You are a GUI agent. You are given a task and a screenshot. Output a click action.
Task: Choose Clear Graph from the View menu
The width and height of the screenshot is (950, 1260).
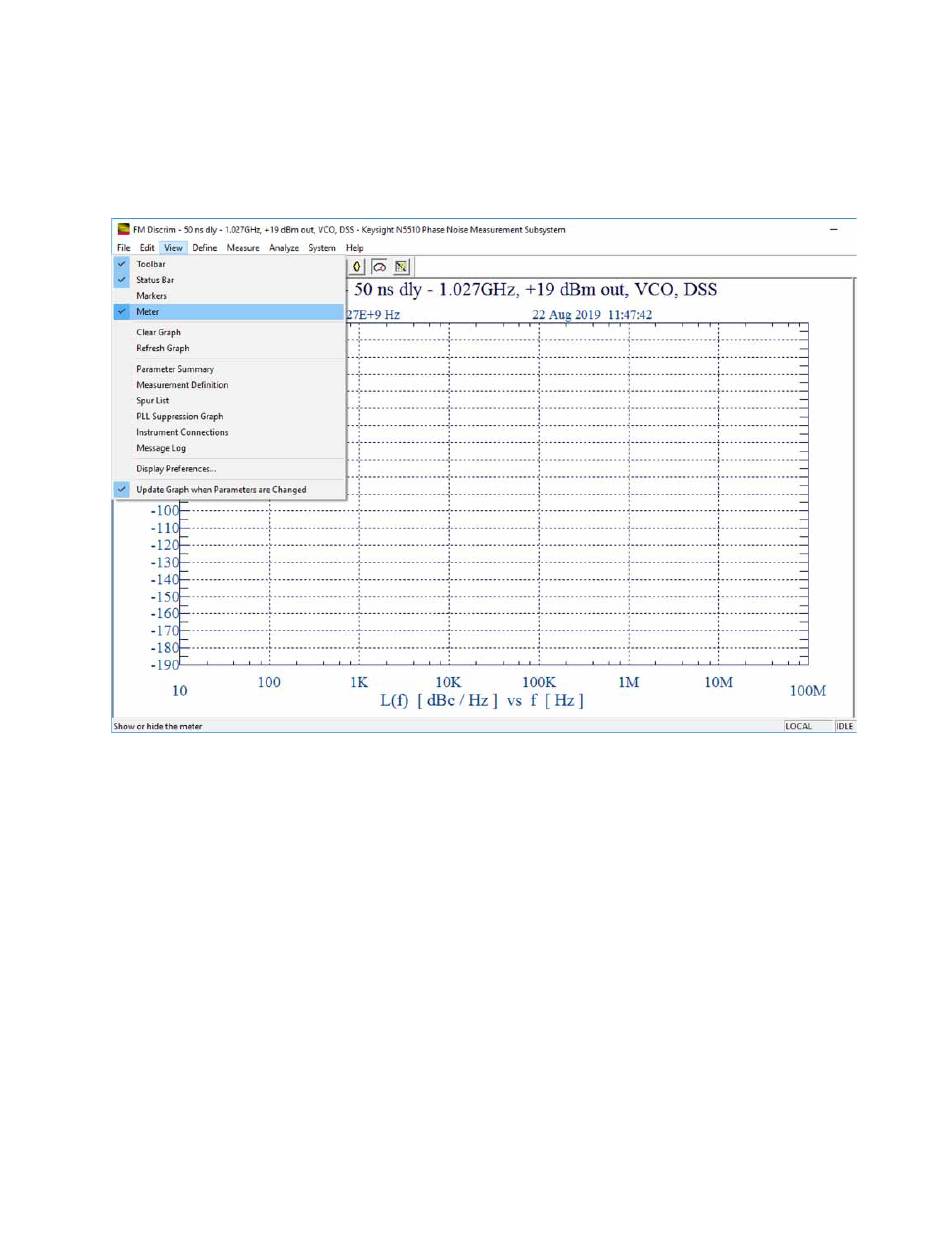tap(228, 332)
